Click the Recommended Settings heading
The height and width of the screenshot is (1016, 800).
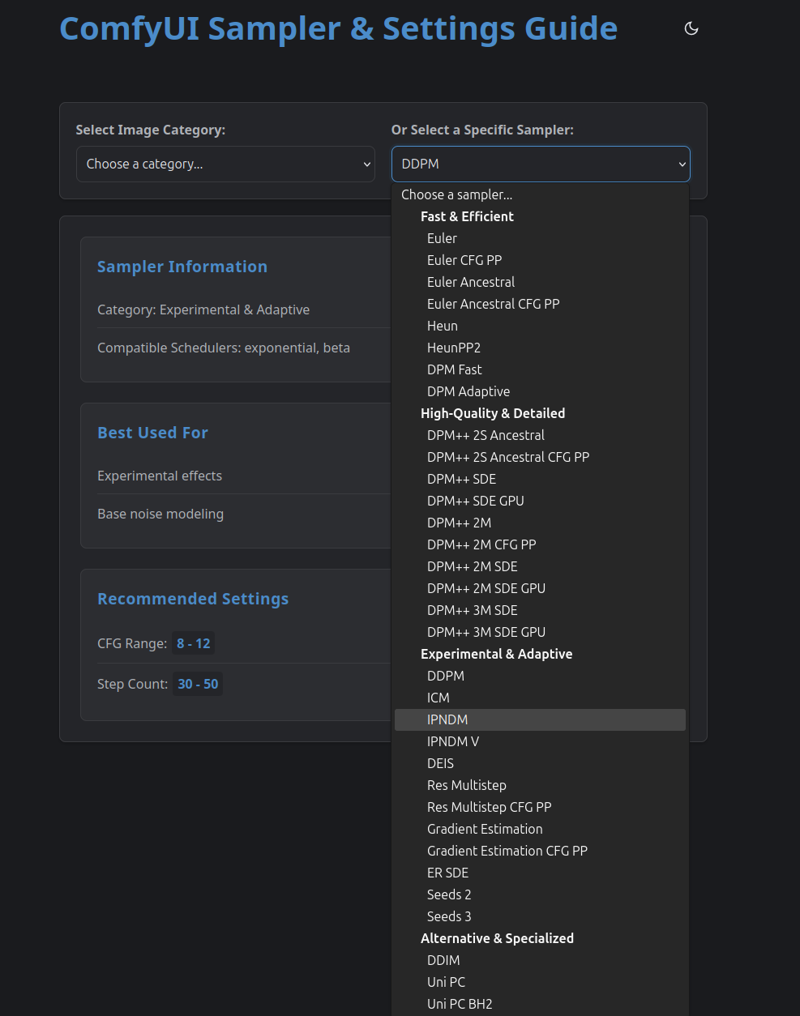coord(193,599)
